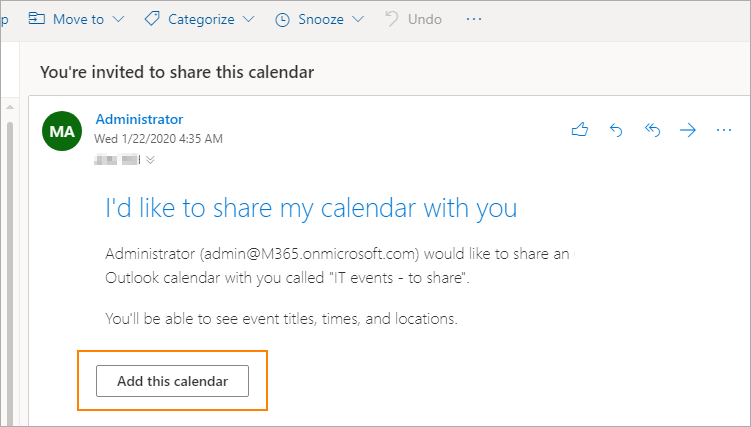Viewport: 751px width, 427px height.
Task: Expand recipient details chevron under the date
Action: click(151, 159)
